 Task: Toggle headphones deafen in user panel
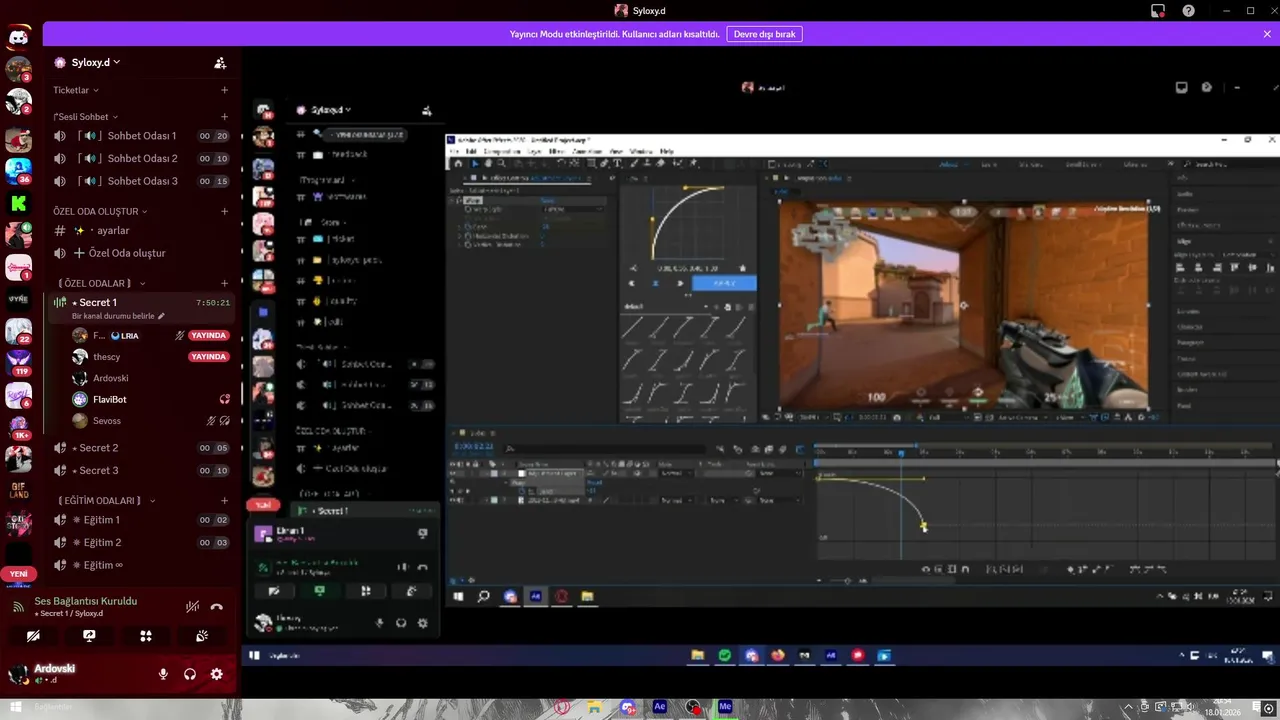click(x=190, y=674)
